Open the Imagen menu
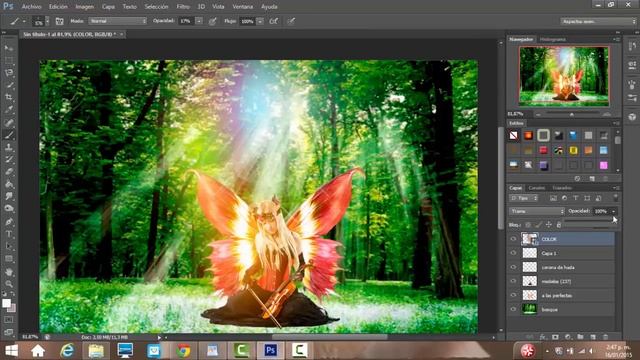 pos(84,7)
